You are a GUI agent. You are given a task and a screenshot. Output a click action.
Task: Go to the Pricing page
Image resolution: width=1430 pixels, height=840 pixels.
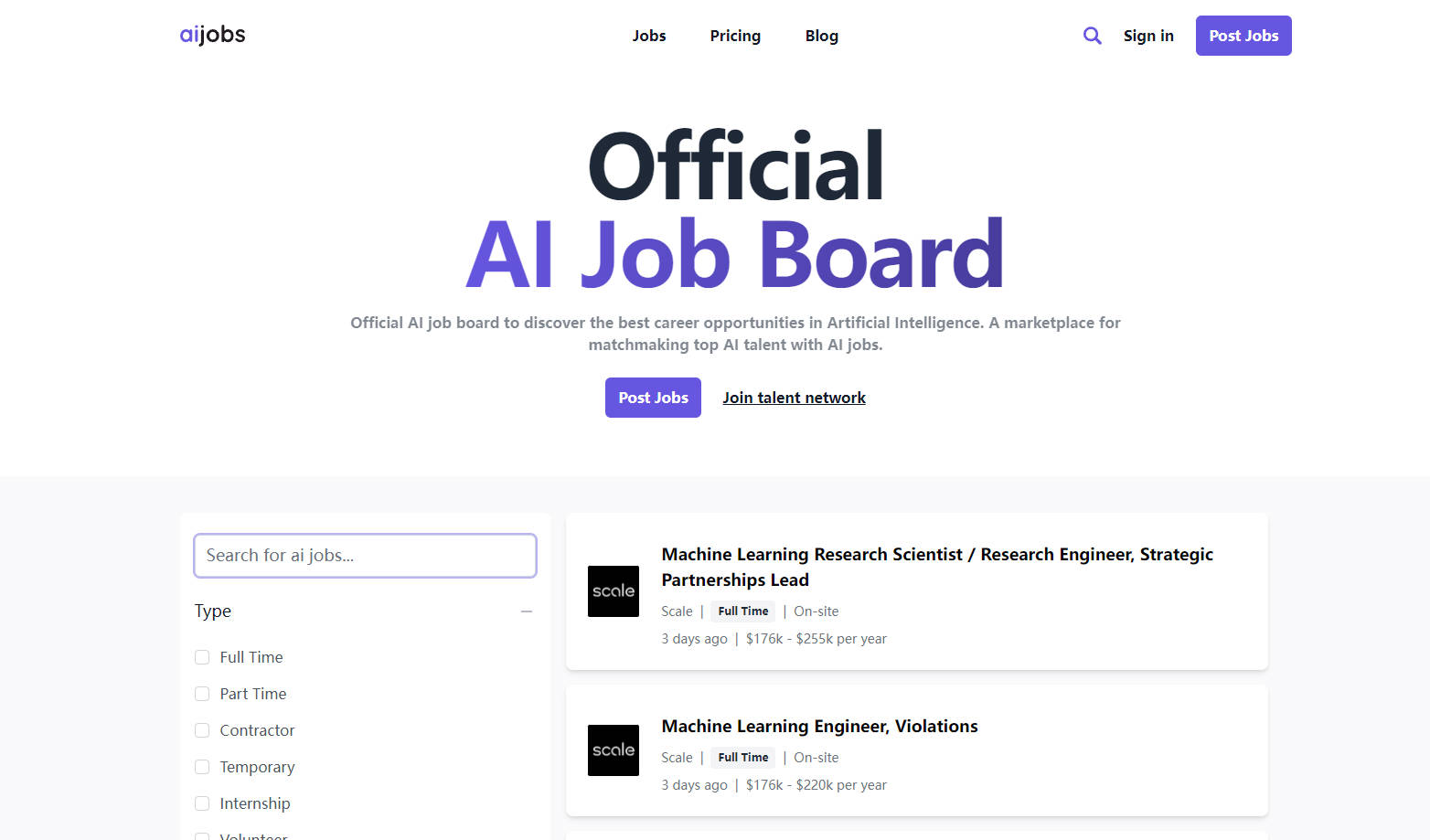(x=735, y=36)
